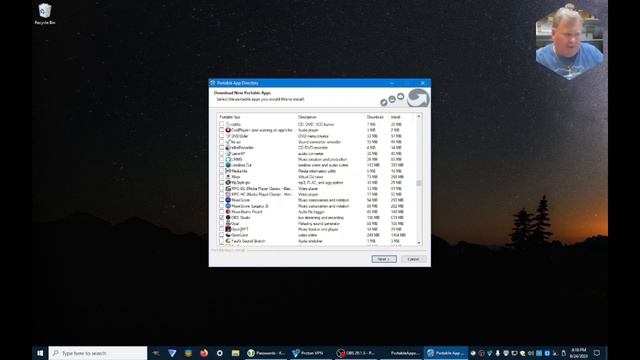Uncheck the OBS Studio checkbox

(222, 218)
